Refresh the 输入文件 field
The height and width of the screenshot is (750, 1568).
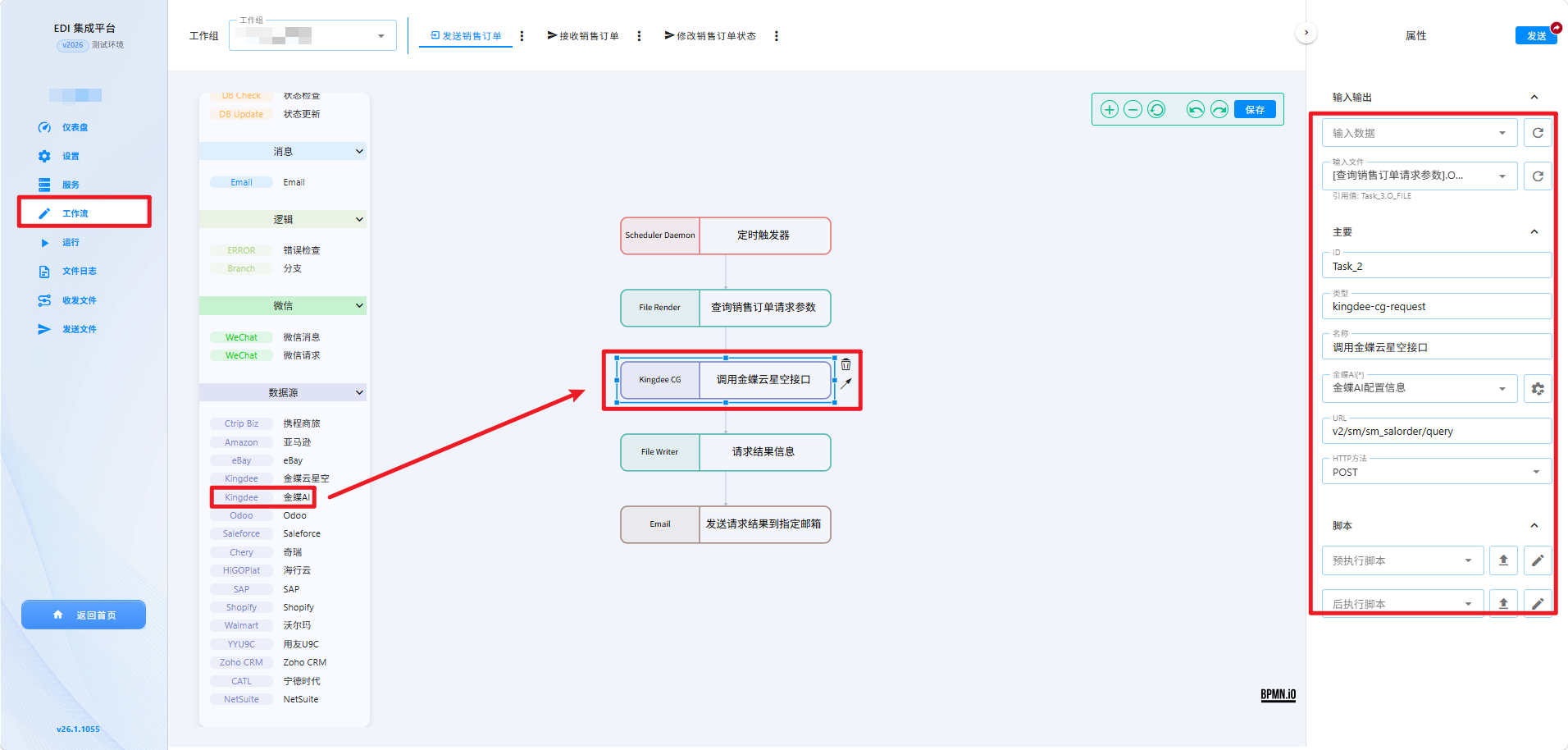click(1538, 176)
